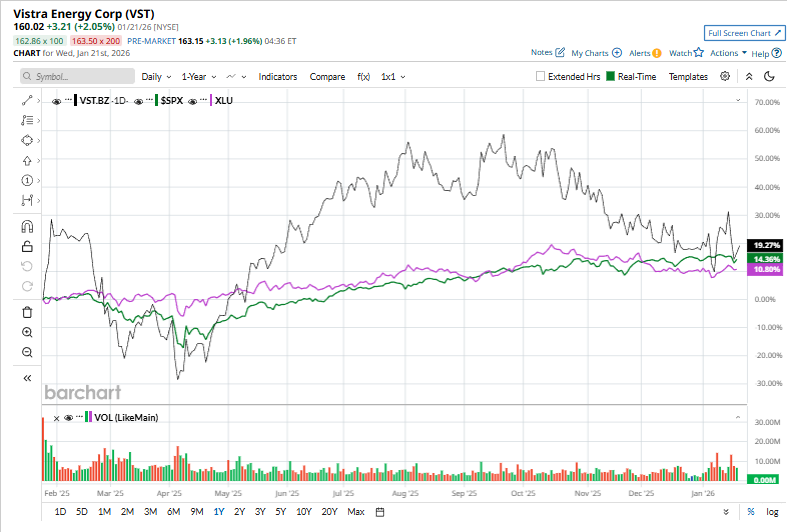Click the Symbol search field
The height and width of the screenshot is (532, 787).
click(77, 76)
